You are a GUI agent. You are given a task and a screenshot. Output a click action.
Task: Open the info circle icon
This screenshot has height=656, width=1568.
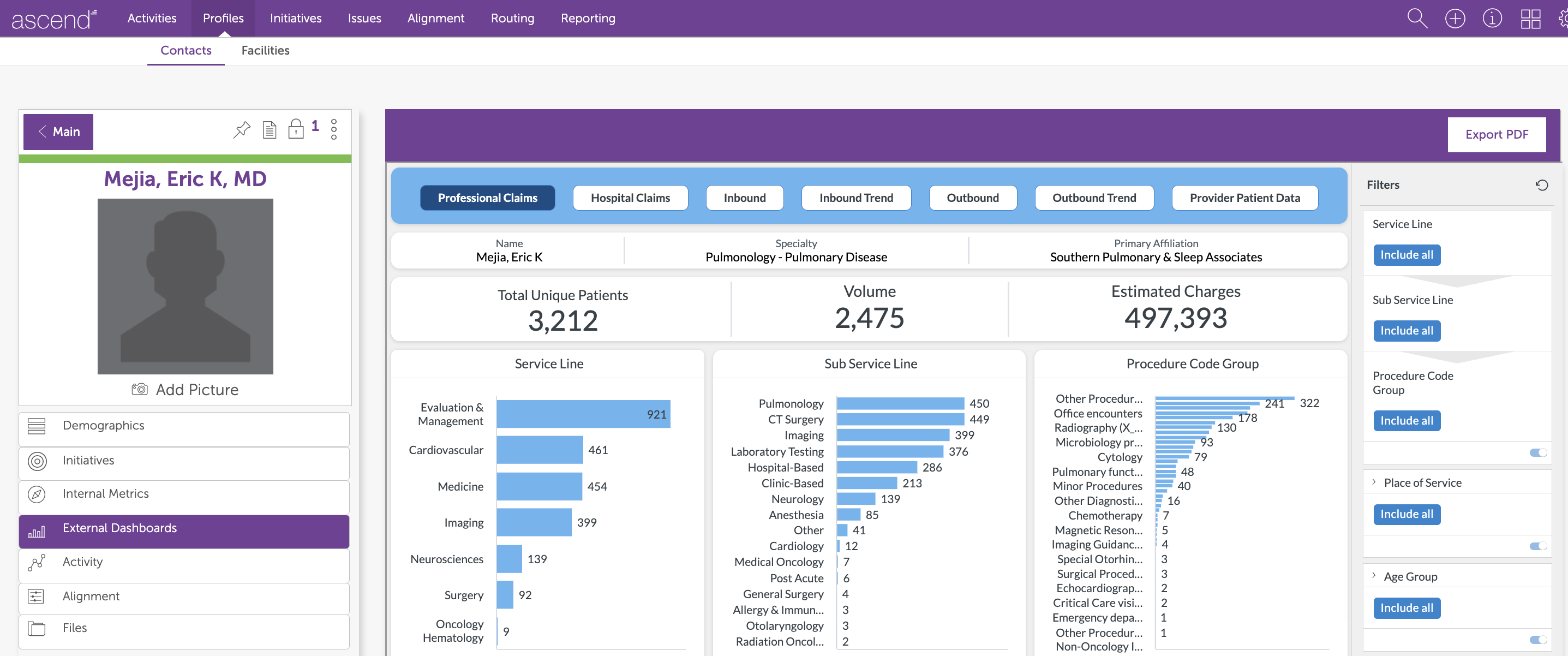[1492, 18]
